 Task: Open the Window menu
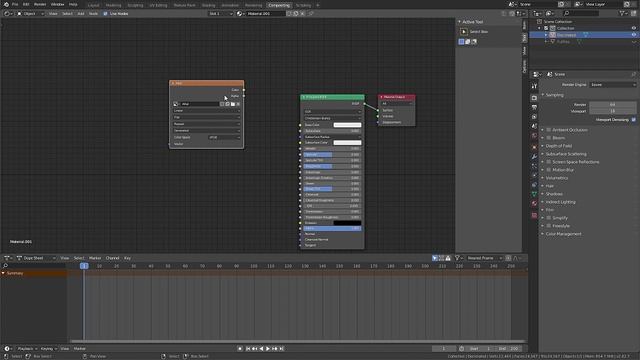click(57, 4)
